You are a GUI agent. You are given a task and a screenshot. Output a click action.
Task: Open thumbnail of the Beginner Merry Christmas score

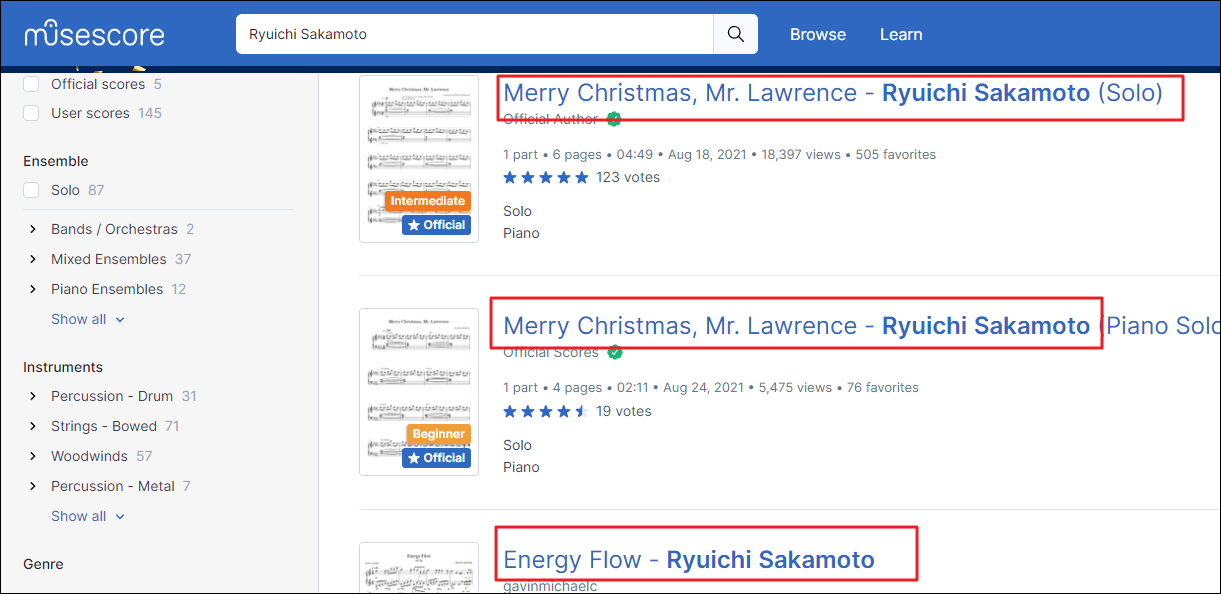pos(419,392)
